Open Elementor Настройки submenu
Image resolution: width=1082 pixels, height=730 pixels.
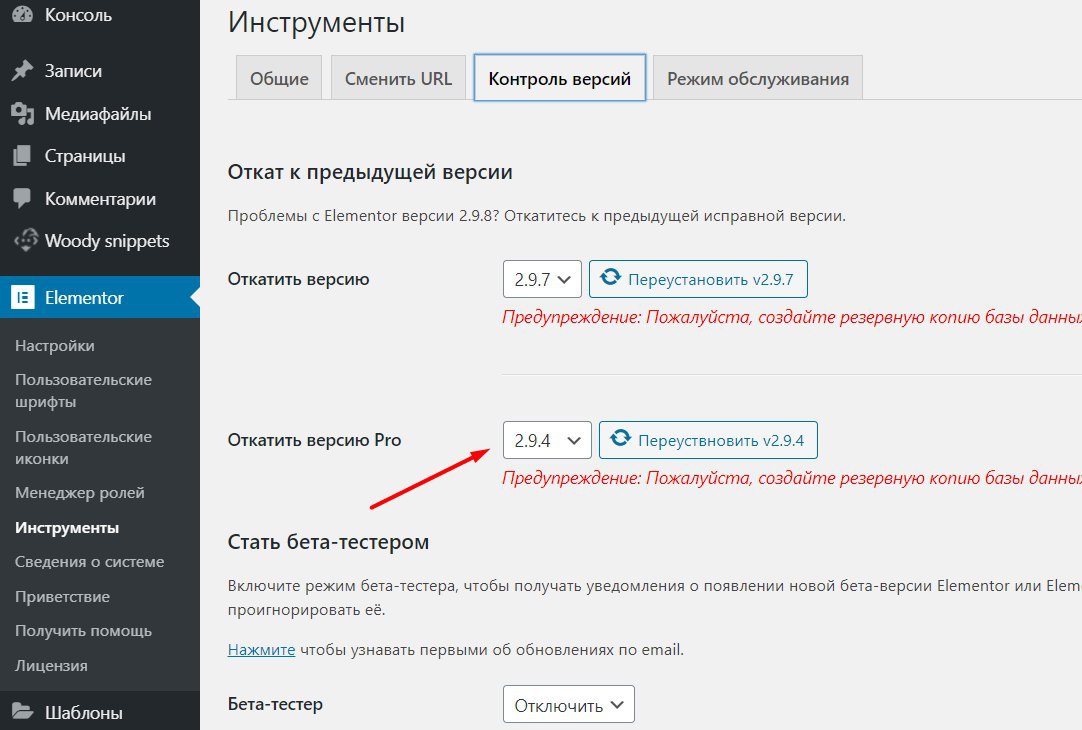coord(55,346)
